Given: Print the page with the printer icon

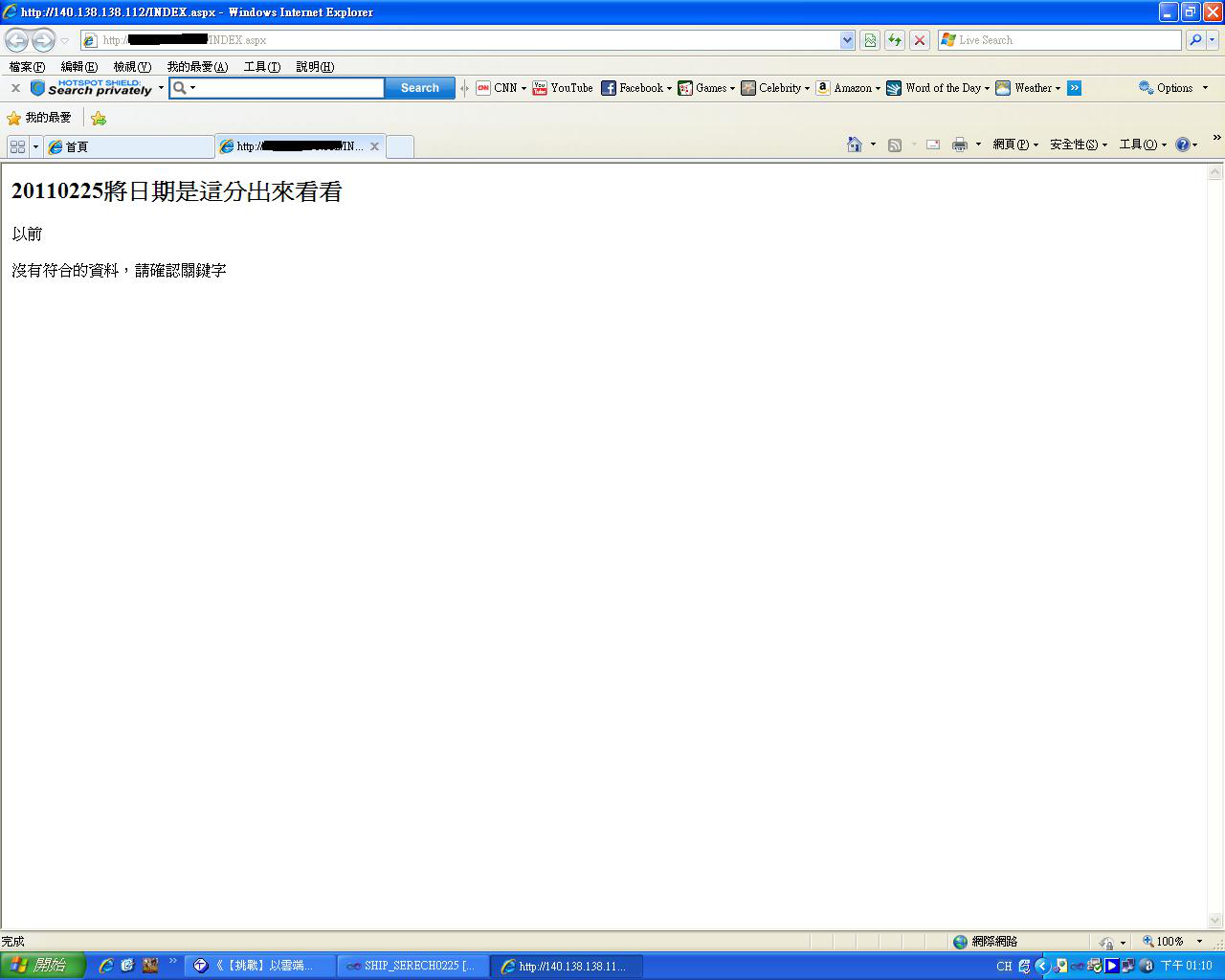Looking at the screenshot, I should point(960,145).
